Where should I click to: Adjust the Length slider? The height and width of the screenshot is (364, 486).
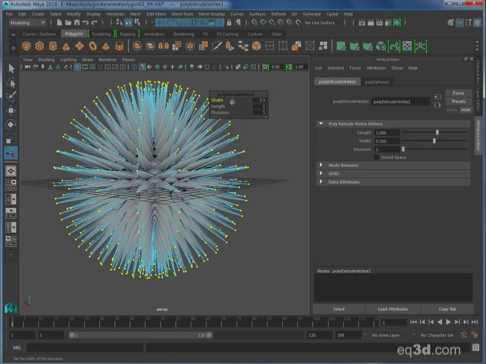pyautogui.click(x=437, y=132)
